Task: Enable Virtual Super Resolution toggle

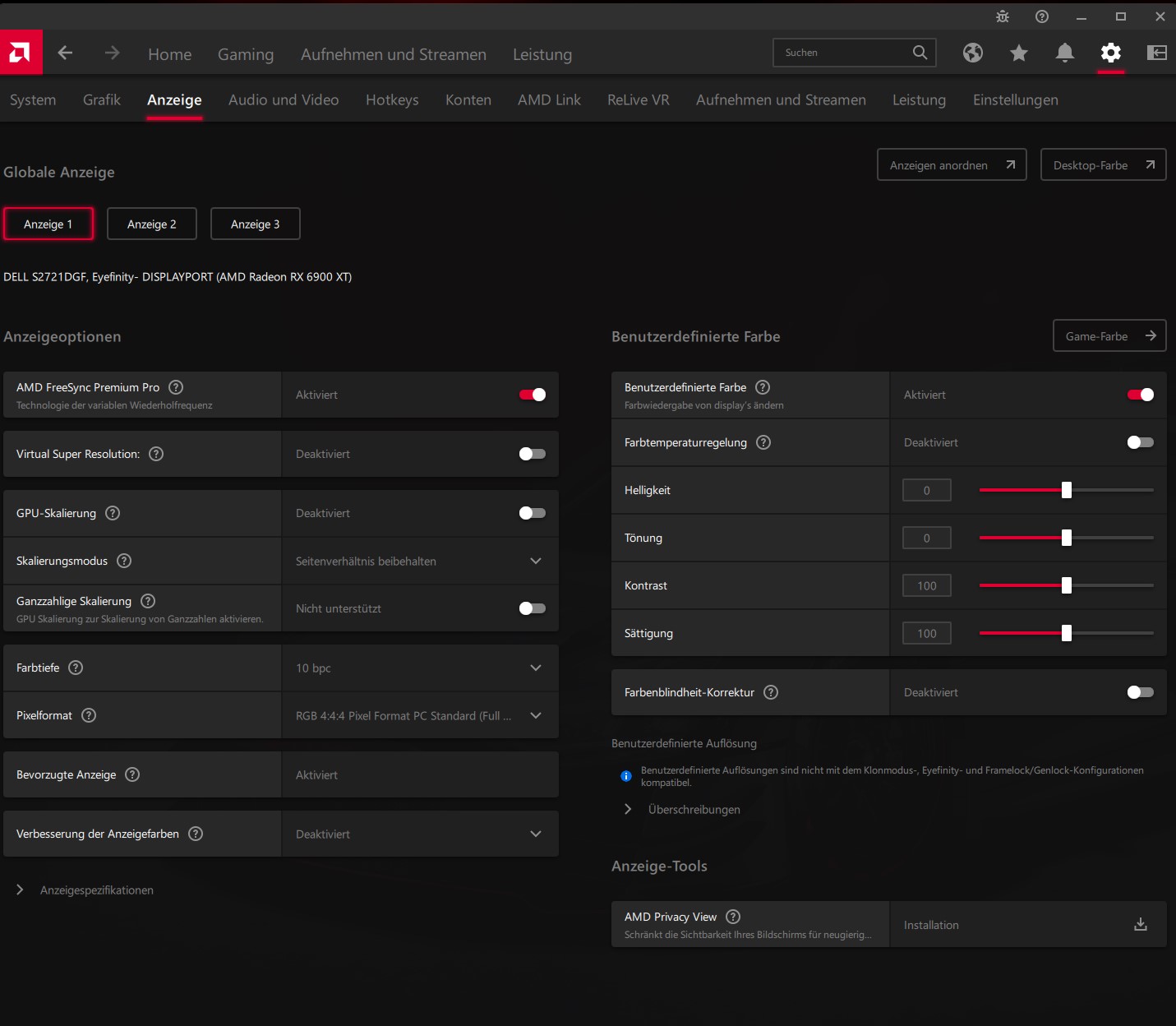Action: [533, 454]
